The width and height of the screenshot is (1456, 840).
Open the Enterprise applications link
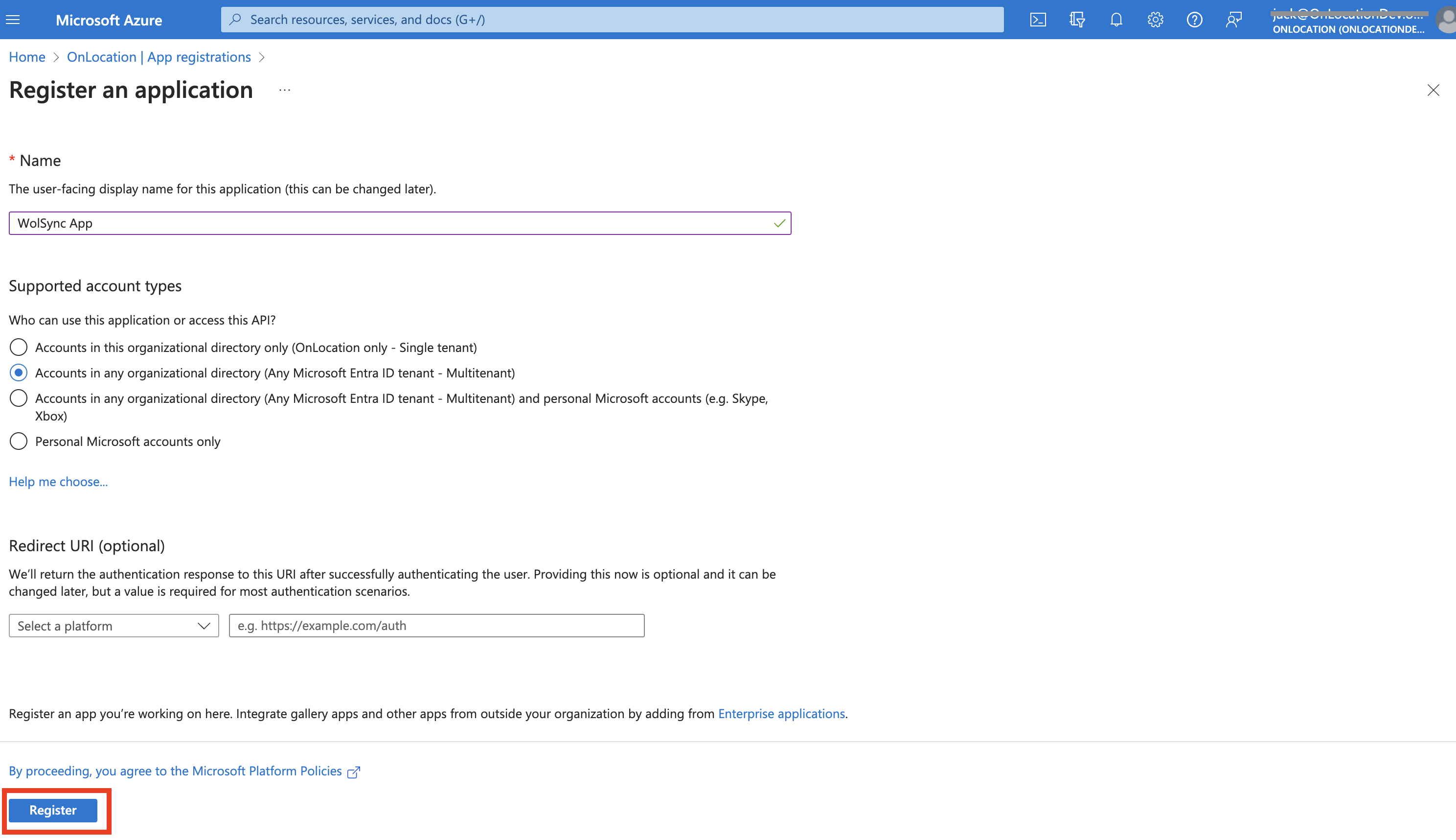(781, 714)
